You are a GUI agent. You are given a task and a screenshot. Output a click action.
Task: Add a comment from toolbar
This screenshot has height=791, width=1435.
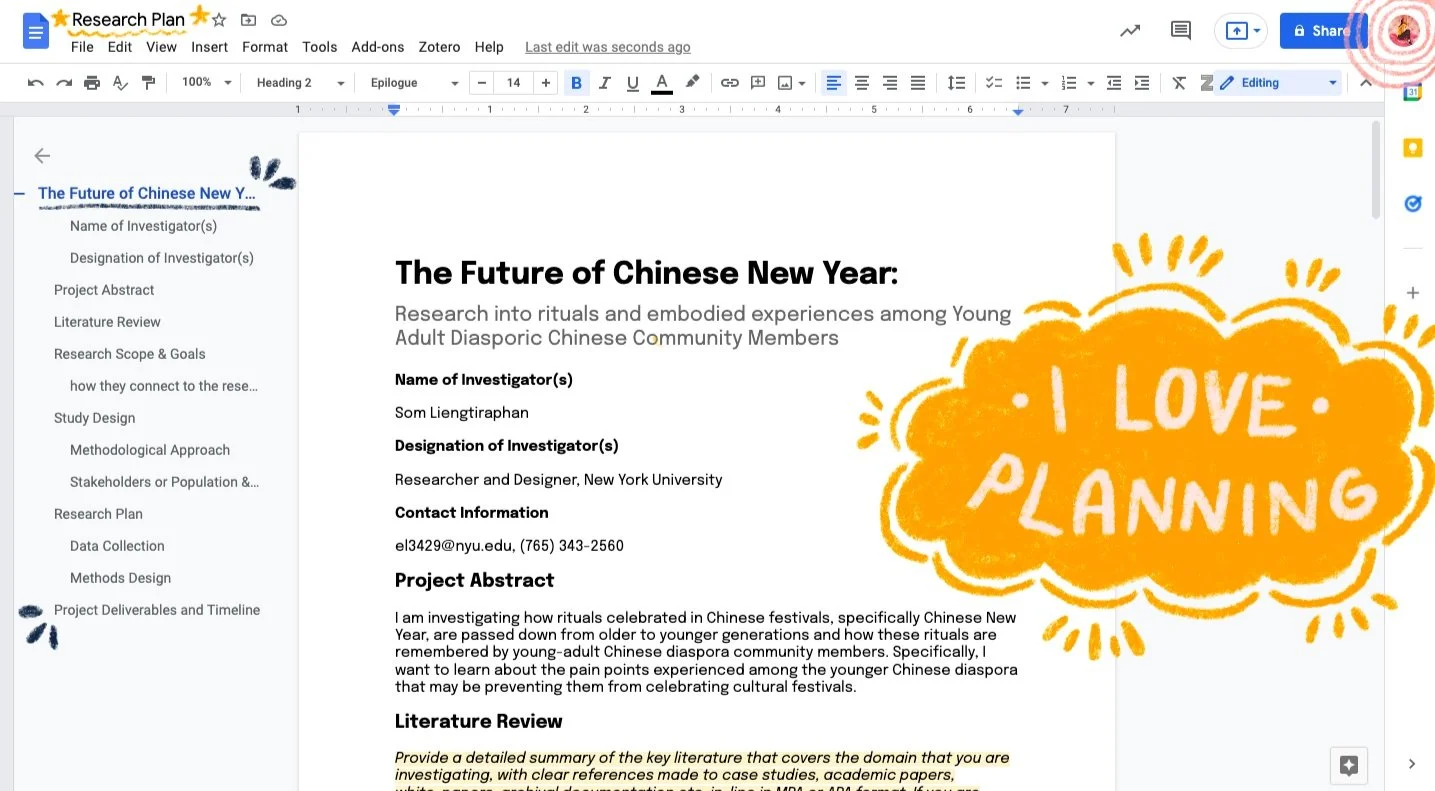[x=758, y=83]
